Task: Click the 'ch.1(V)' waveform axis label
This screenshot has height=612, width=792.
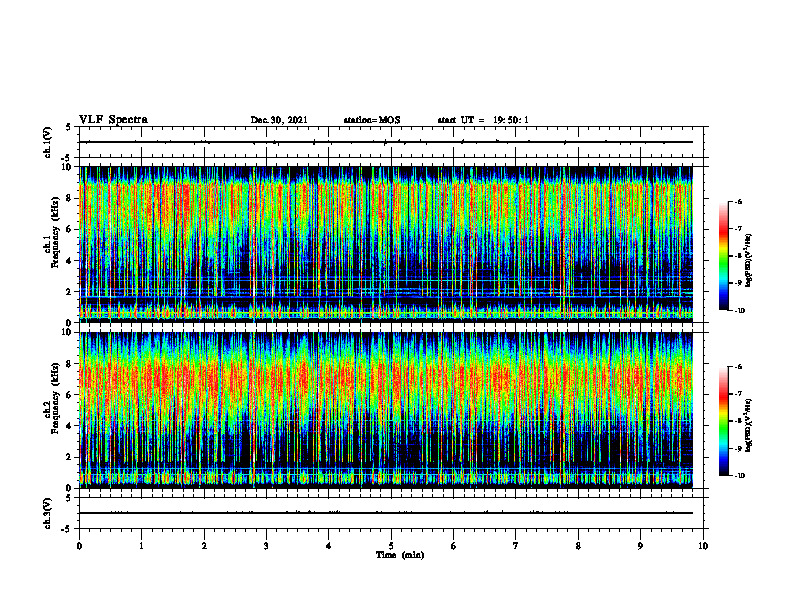Action: click(47, 142)
